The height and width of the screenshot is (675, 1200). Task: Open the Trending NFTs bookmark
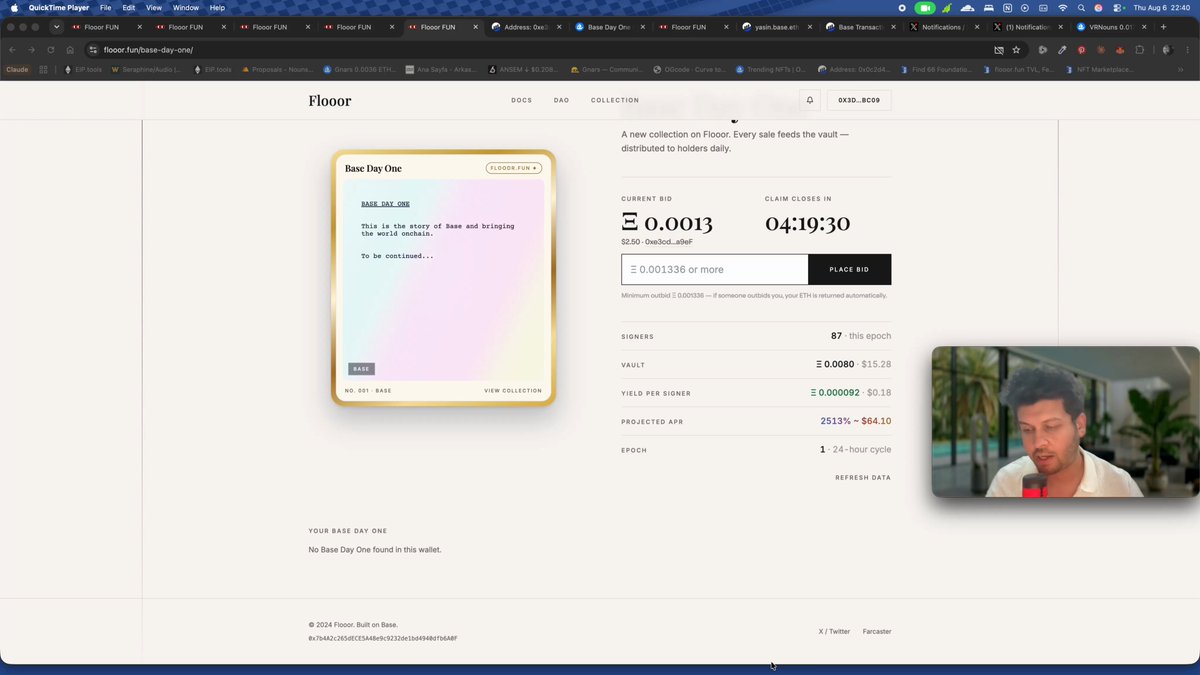point(770,70)
